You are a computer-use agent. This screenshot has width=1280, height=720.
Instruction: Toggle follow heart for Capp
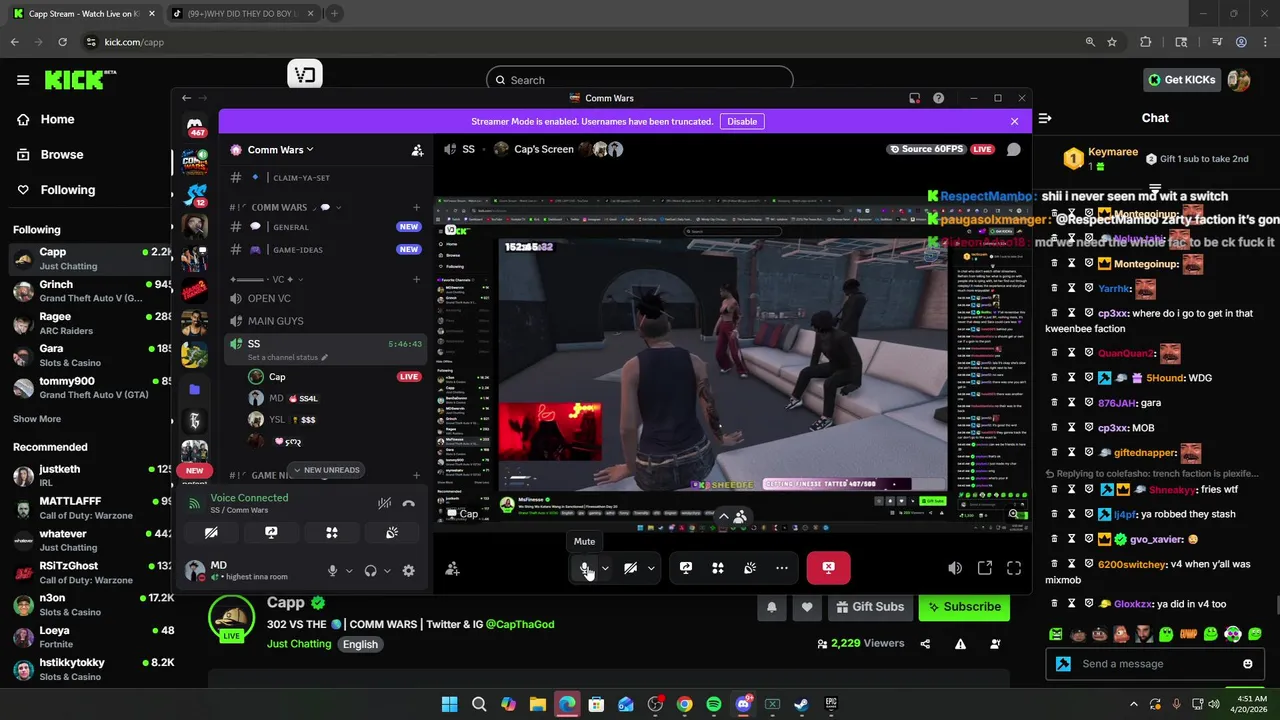pos(806,606)
